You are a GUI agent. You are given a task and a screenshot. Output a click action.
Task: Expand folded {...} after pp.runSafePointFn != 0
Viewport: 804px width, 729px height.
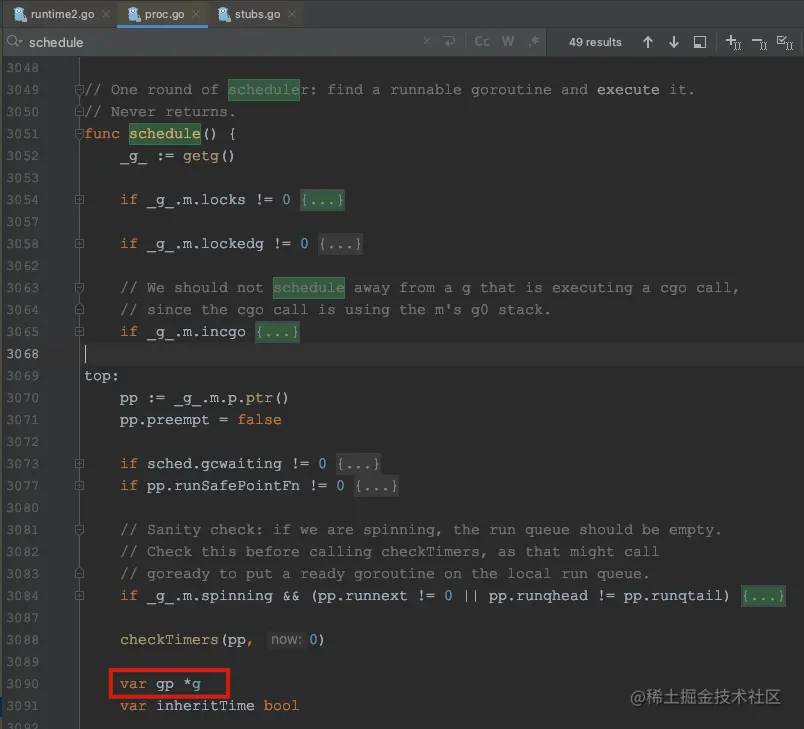point(376,485)
